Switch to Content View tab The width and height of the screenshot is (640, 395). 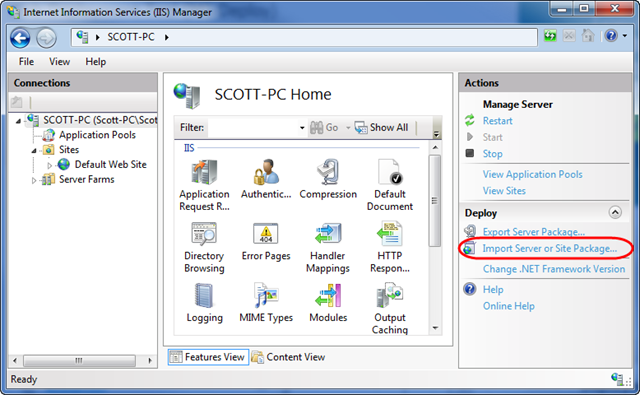pyautogui.click(x=288, y=357)
